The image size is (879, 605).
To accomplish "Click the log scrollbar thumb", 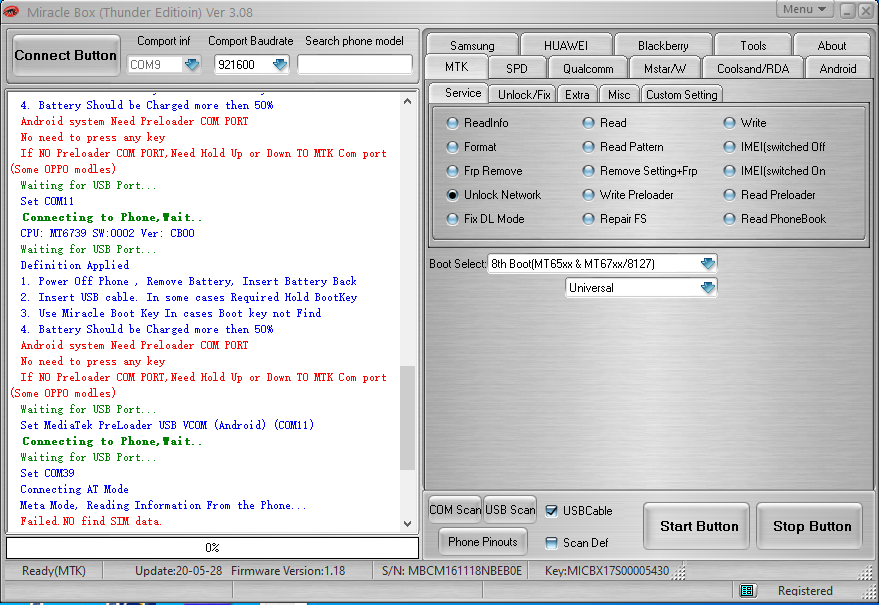I will pos(408,418).
